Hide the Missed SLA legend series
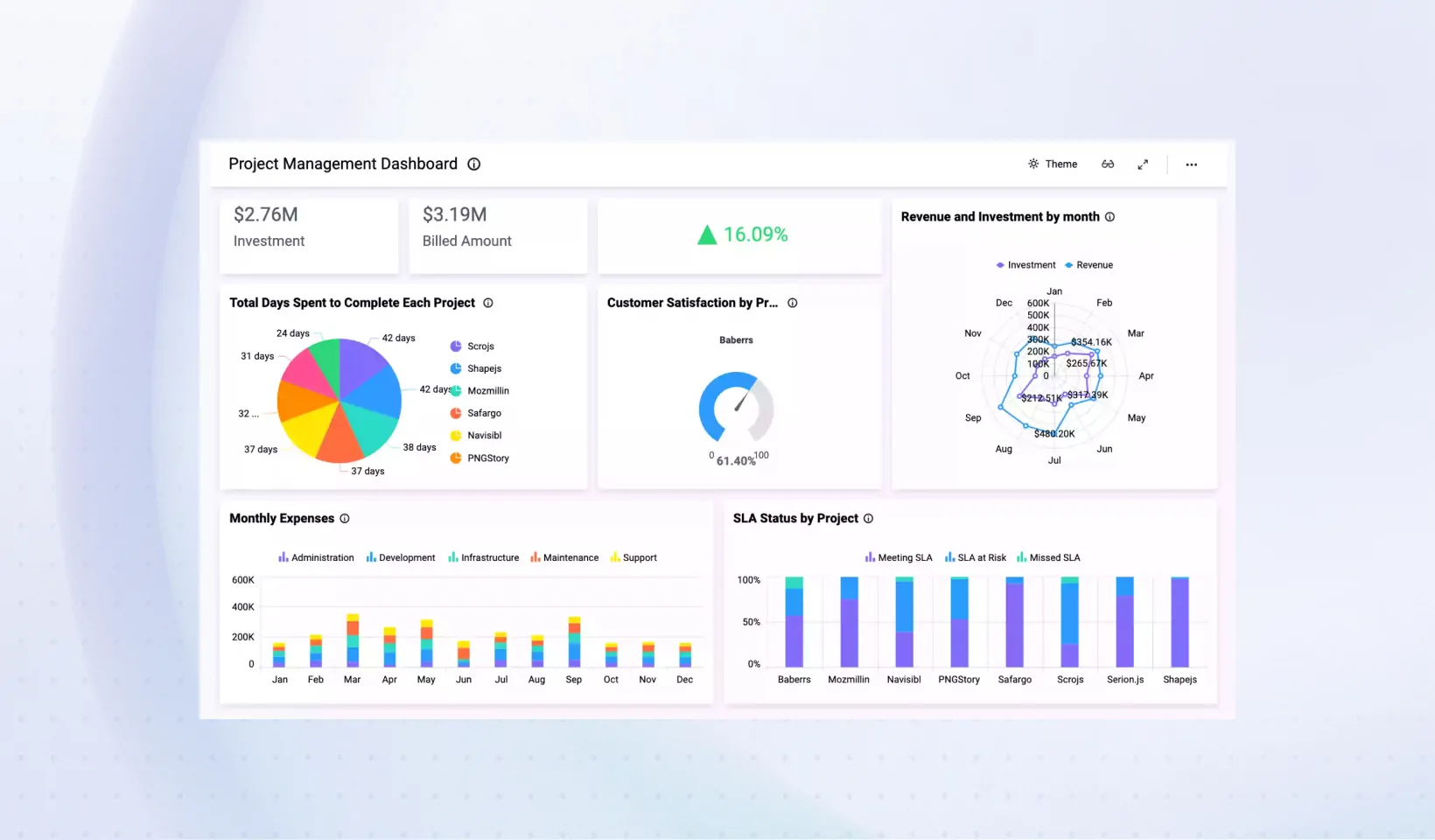 coord(1048,557)
